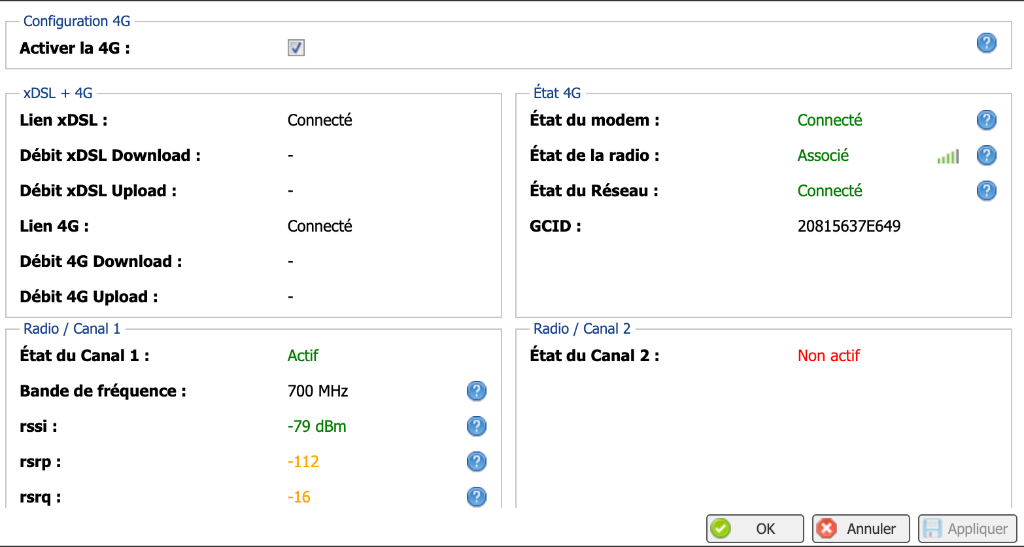Open help for État du modem
This screenshot has height=547, width=1024.
click(x=986, y=120)
